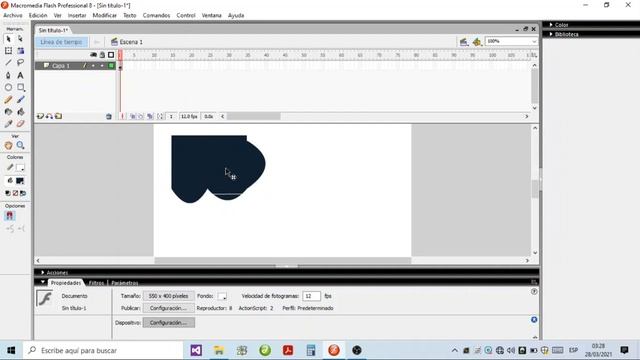Toggle lock for all layers (padlock)
Image resolution: width=640 pixels, height=360 pixels.
click(102, 55)
